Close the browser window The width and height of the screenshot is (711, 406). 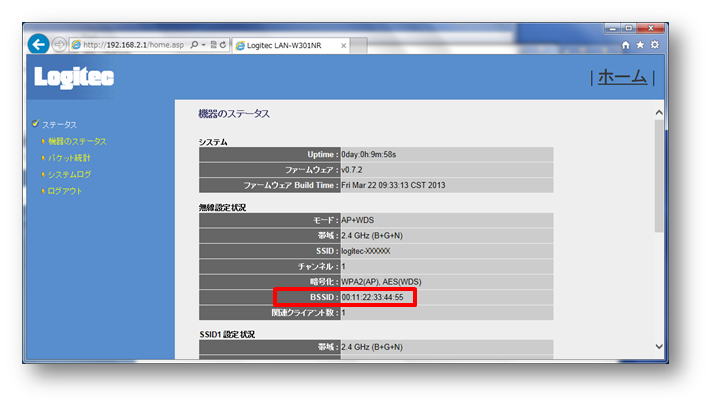[x=651, y=28]
